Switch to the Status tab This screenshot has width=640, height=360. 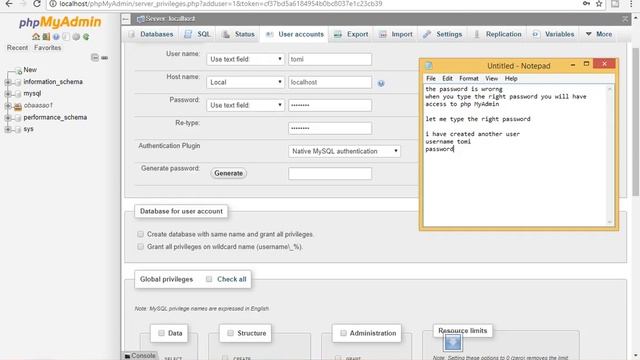click(x=239, y=34)
